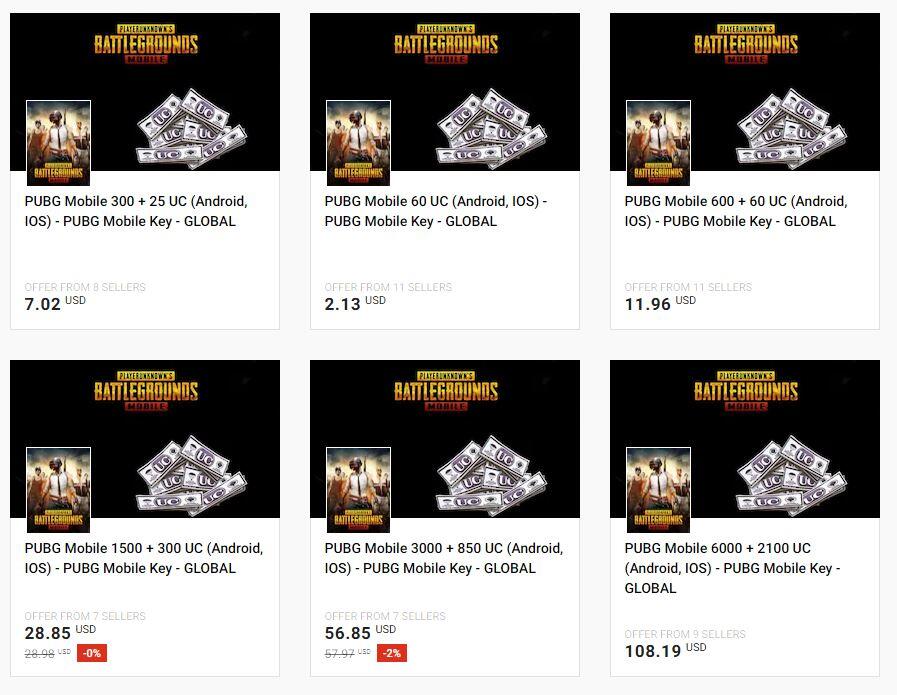Image resolution: width=897 pixels, height=695 pixels.
Task: Click the Battlegrounds Mobile logo on the 1500 + 300 UC card
Action: 146,391
